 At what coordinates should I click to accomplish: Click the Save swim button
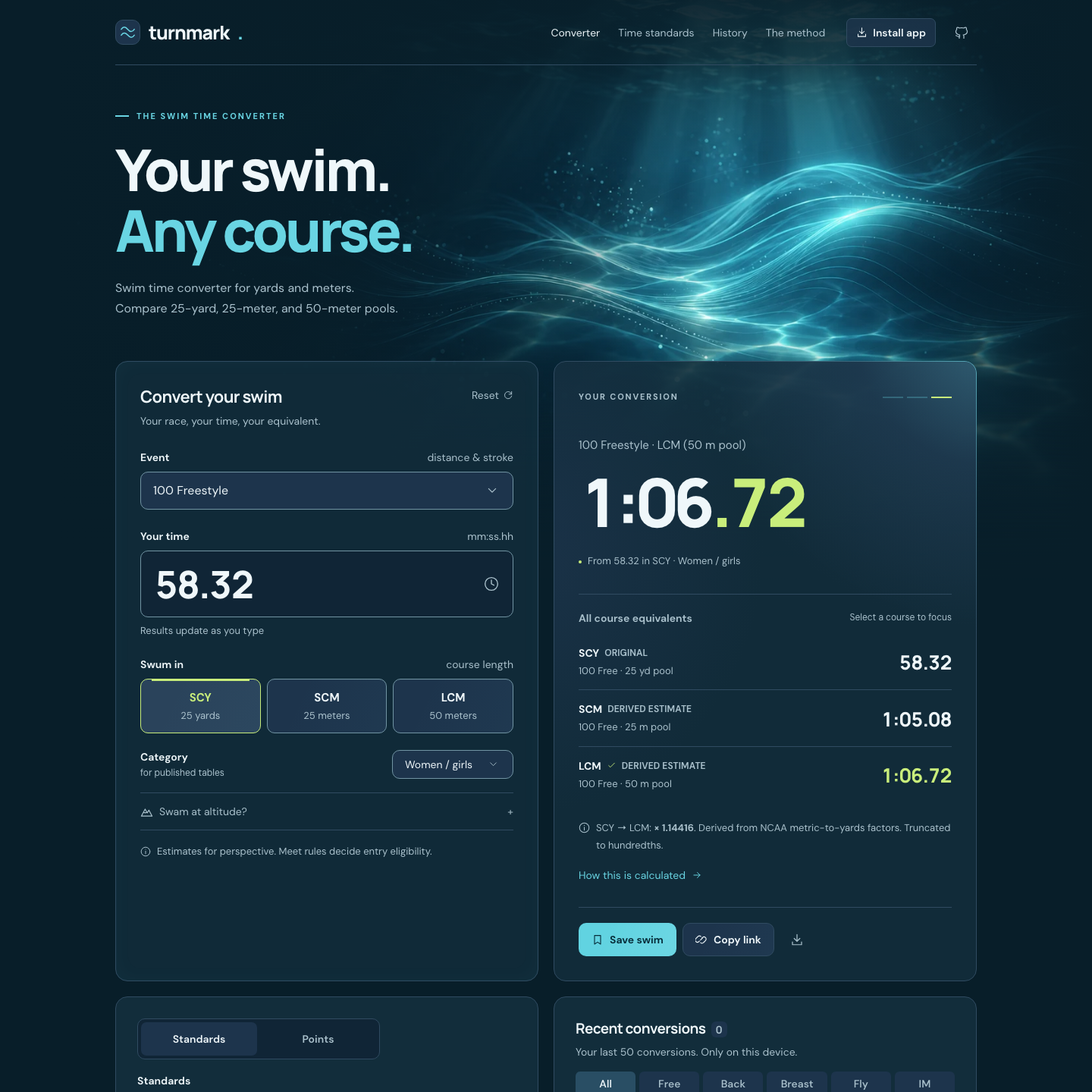627,940
